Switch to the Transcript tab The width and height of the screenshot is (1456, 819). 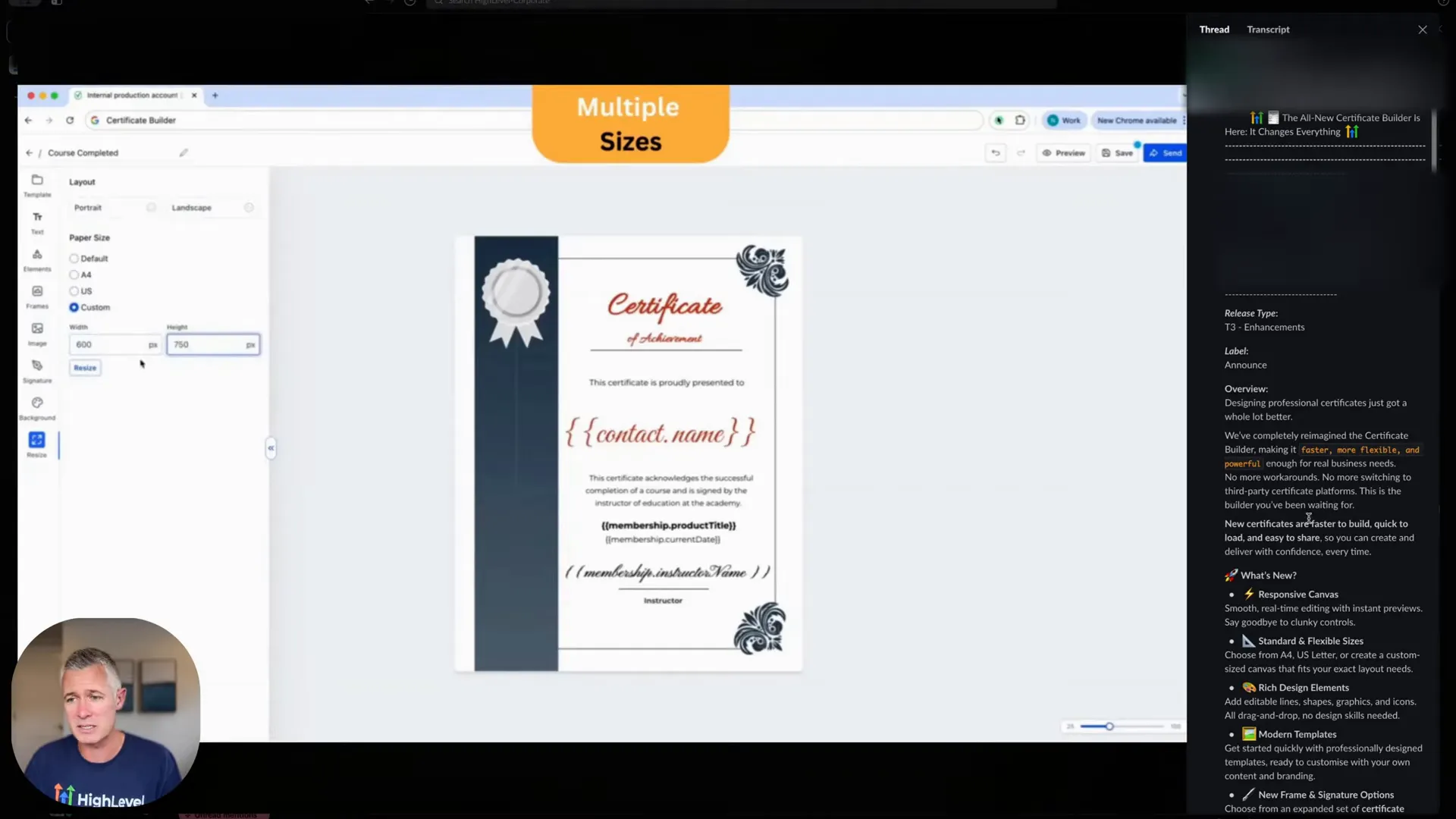click(1267, 30)
